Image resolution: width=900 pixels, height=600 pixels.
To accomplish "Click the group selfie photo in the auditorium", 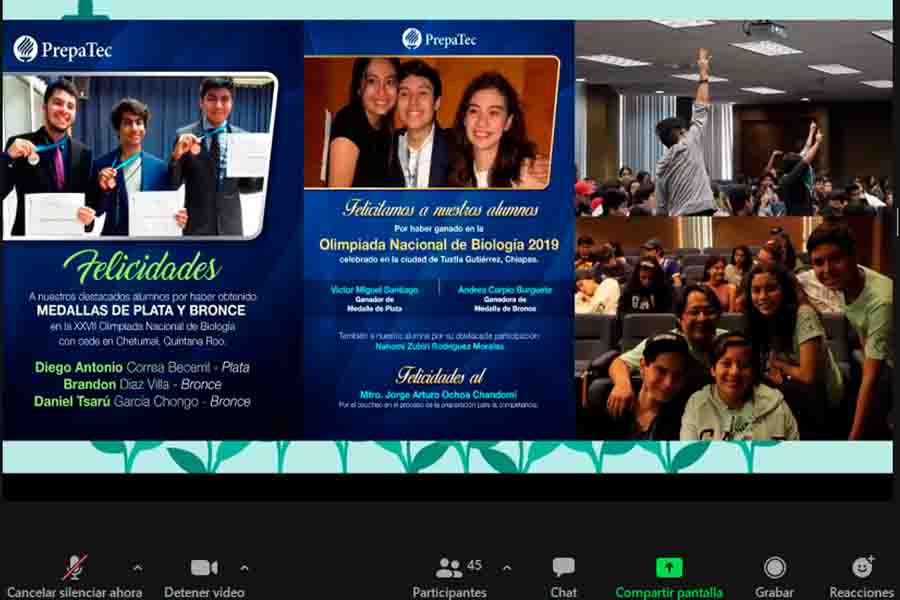I will pos(734,328).
